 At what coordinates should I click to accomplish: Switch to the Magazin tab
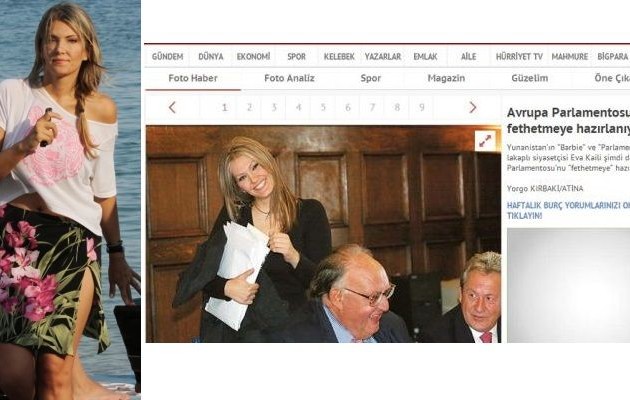[446, 78]
